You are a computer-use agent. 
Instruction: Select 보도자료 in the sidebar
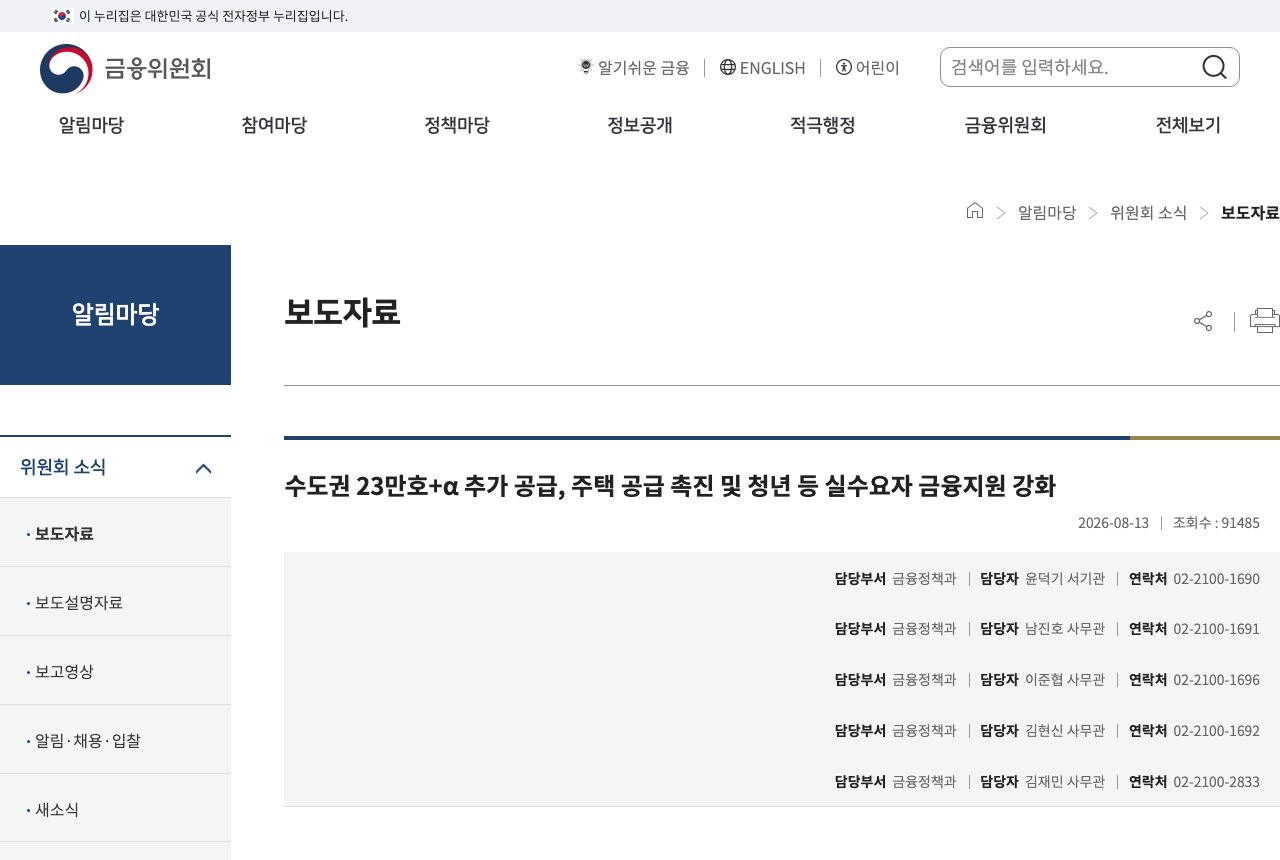pyautogui.click(x=115, y=533)
